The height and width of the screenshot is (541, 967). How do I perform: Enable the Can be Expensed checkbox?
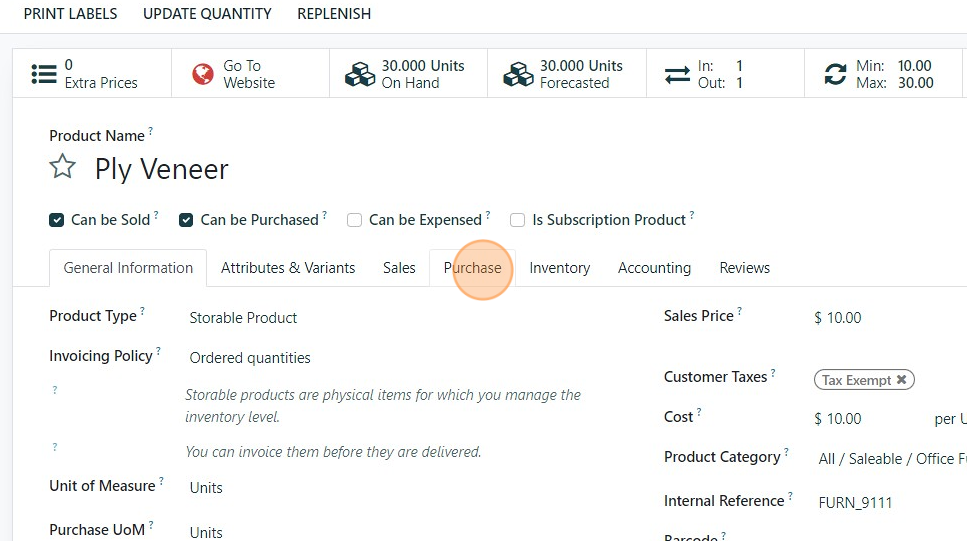pyautogui.click(x=354, y=220)
